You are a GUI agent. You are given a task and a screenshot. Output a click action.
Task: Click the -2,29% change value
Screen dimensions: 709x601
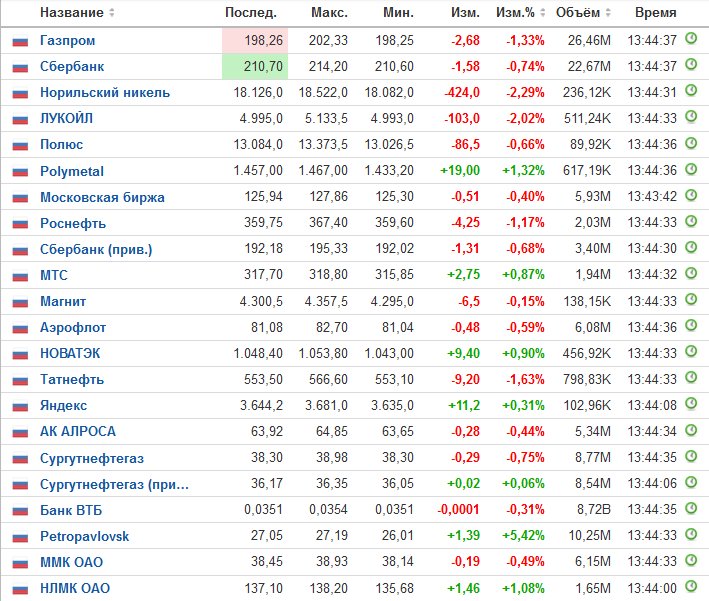pos(525,93)
